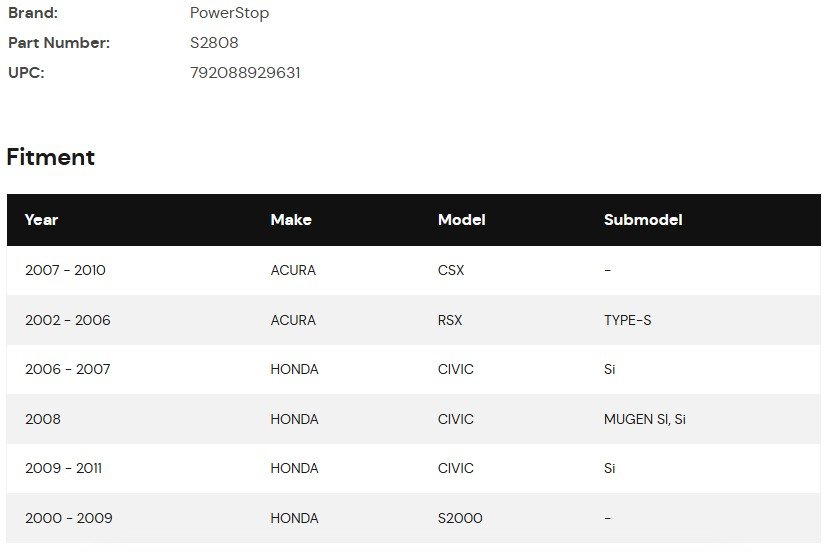Select the UPC number 792088929631
Screen dimensions: 826x552
[x=245, y=73]
